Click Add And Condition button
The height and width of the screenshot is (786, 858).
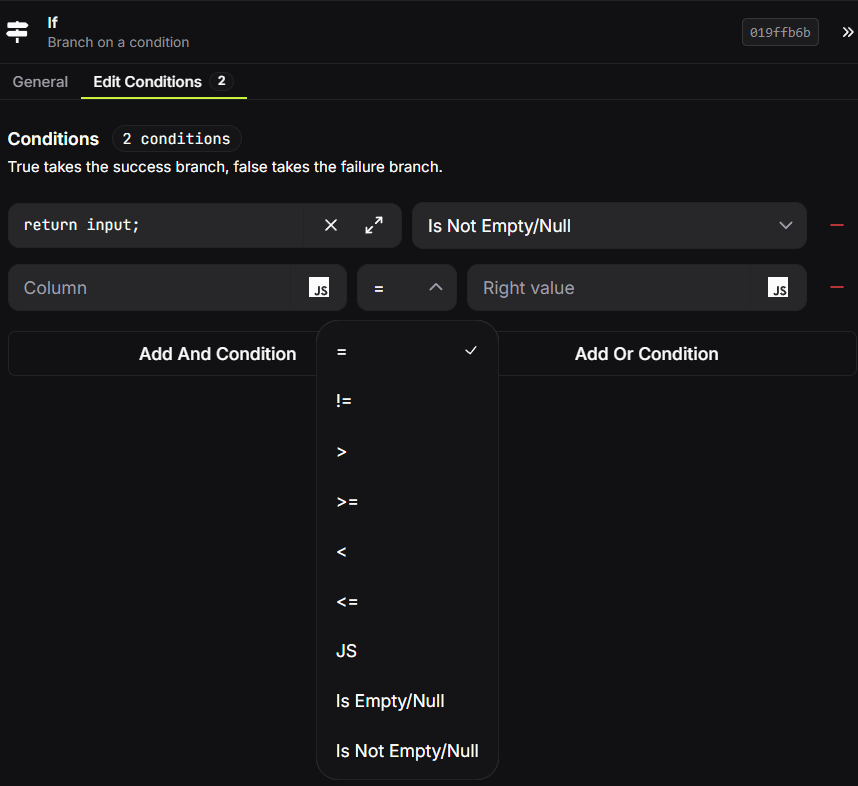click(217, 354)
